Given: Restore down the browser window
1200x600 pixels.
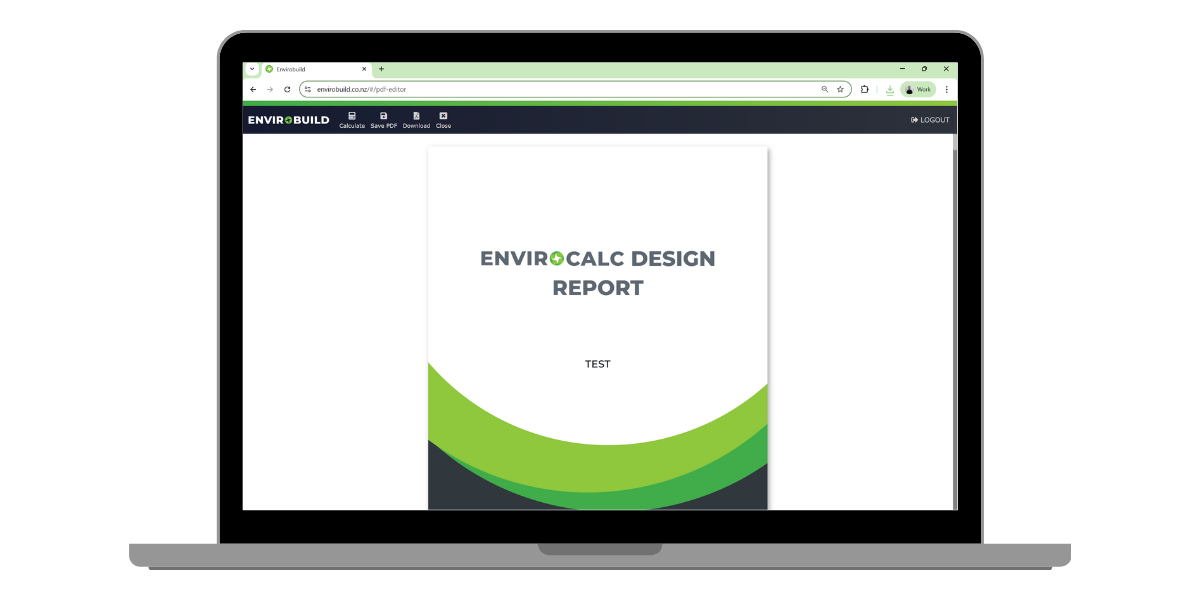Looking at the screenshot, I should (x=924, y=69).
